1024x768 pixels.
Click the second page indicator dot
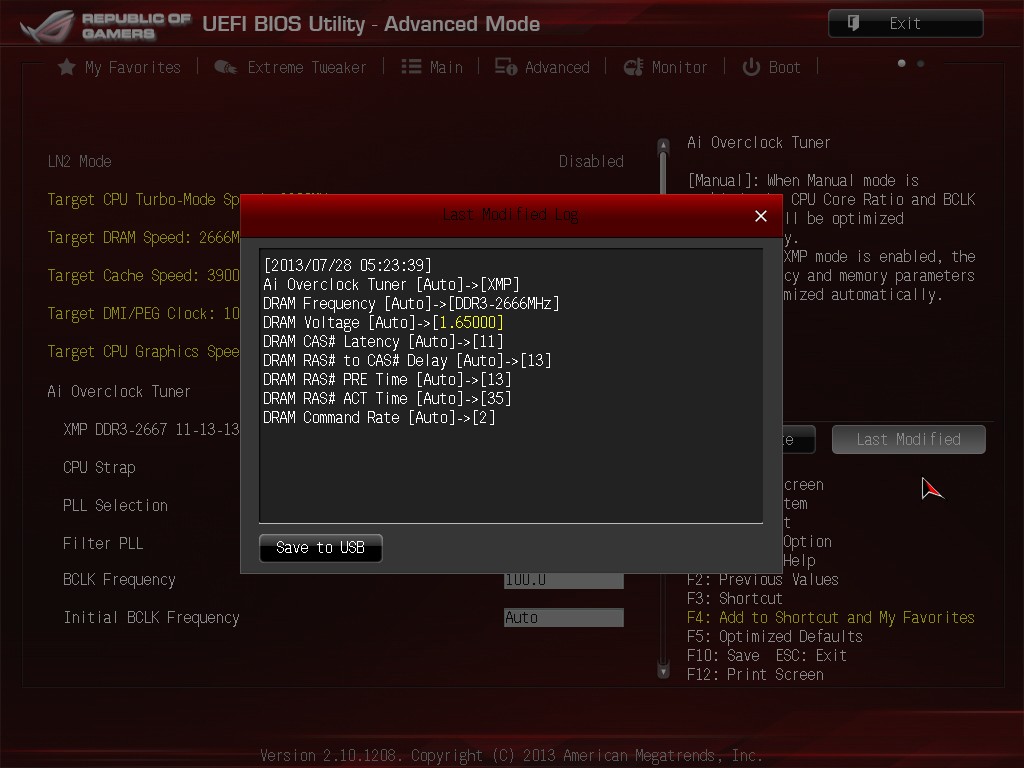coord(921,63)
